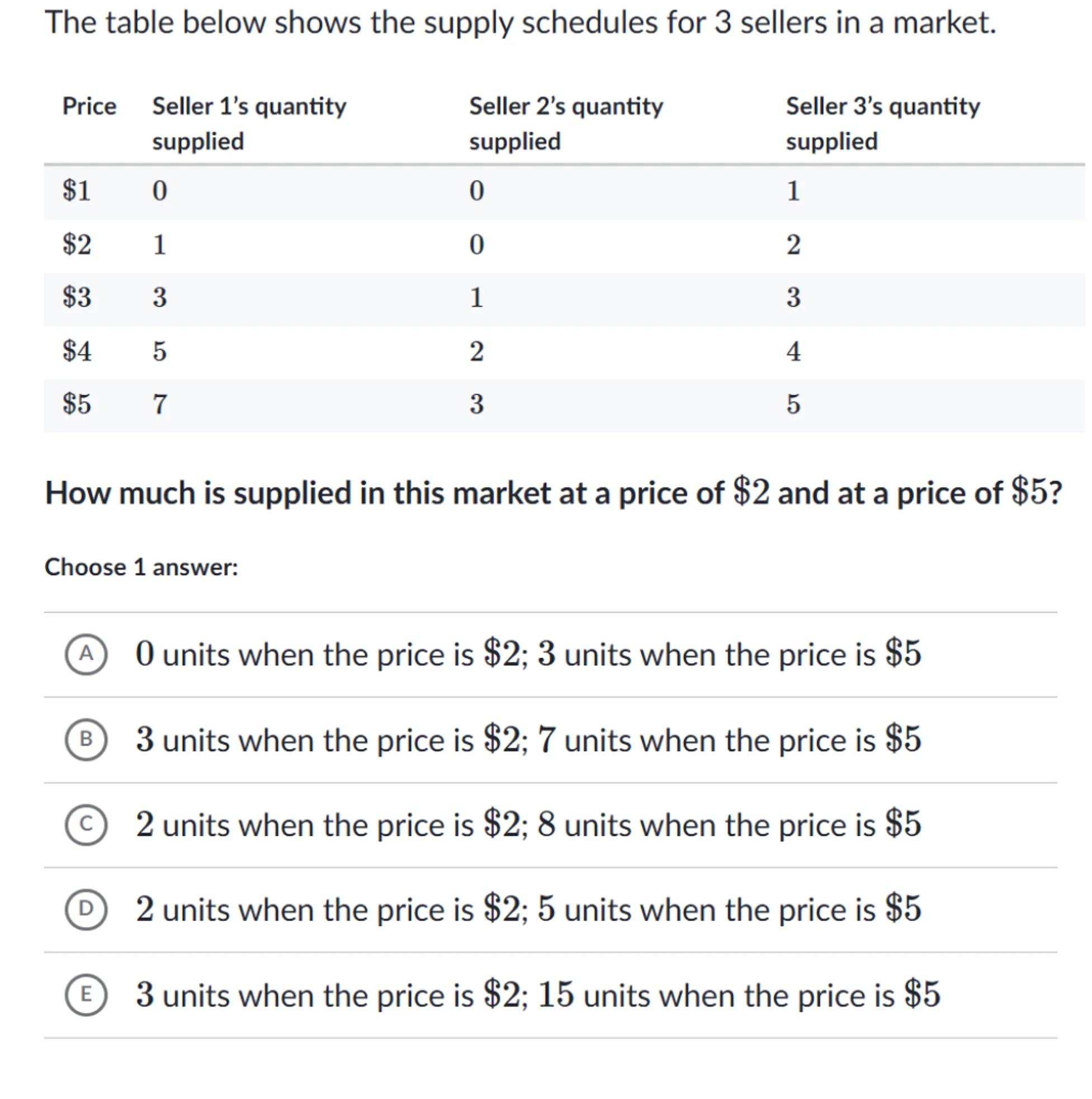Screen dimensions: 1092x1099
Task: Click Seller 1's quantity at price $5
Action: pos(160,405)
